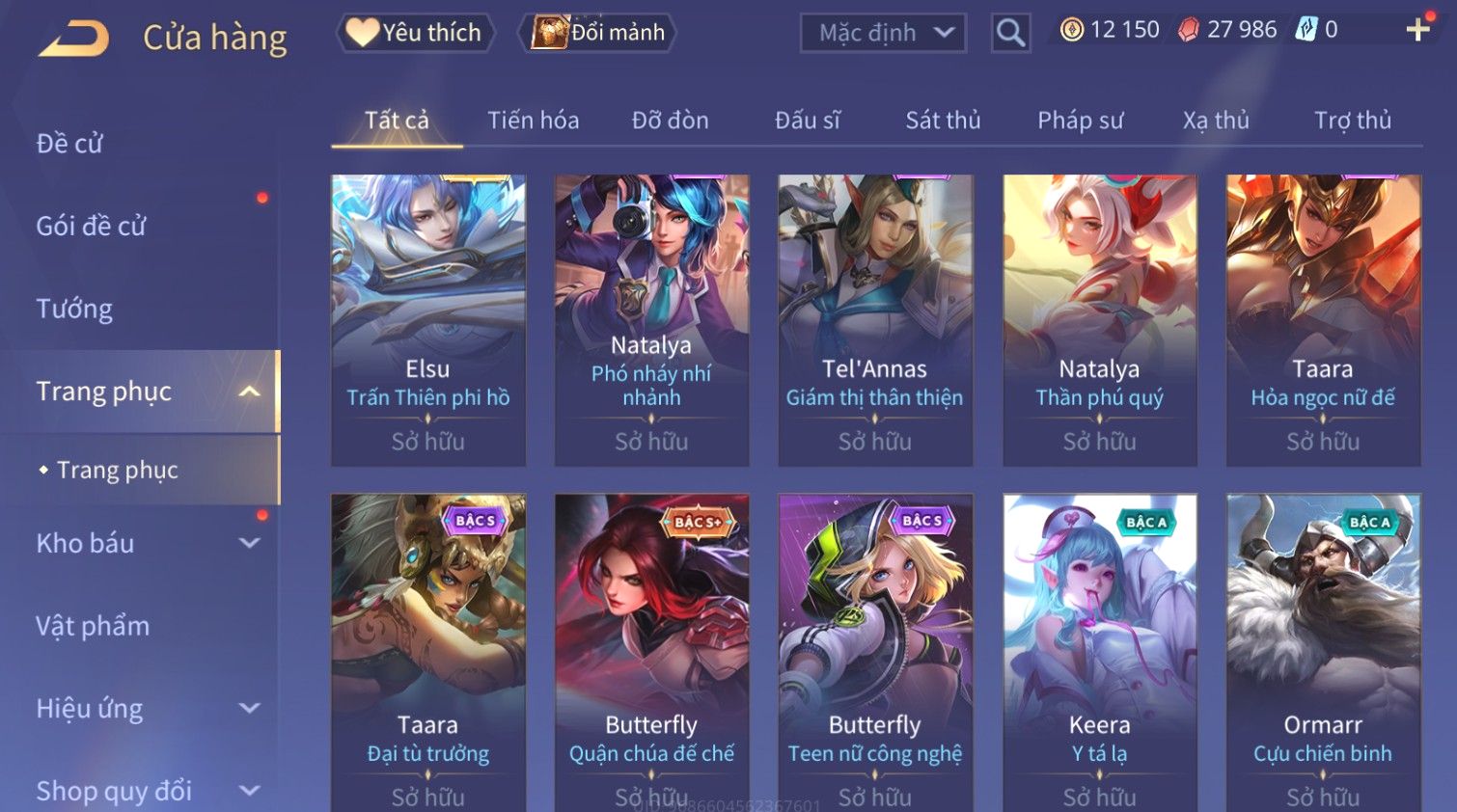
Task: Select the Pháp sư tab
Action: click(x=1080, y=121)
